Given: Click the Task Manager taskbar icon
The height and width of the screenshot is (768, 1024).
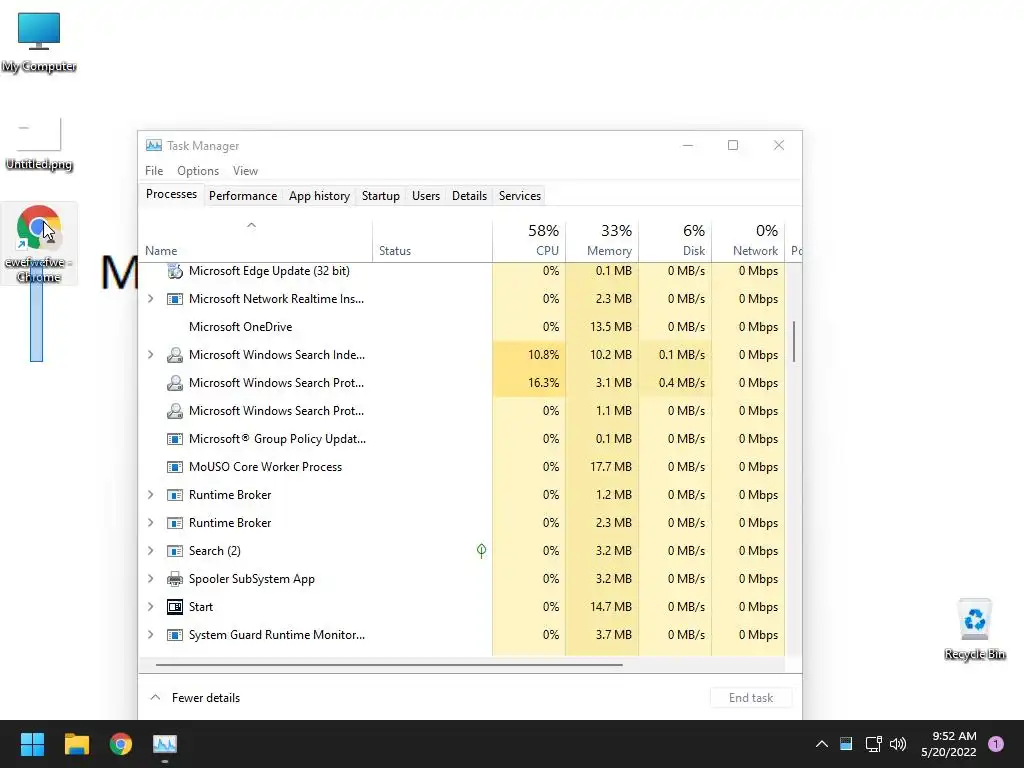Looking at the screenshot, I should point(165,744).
